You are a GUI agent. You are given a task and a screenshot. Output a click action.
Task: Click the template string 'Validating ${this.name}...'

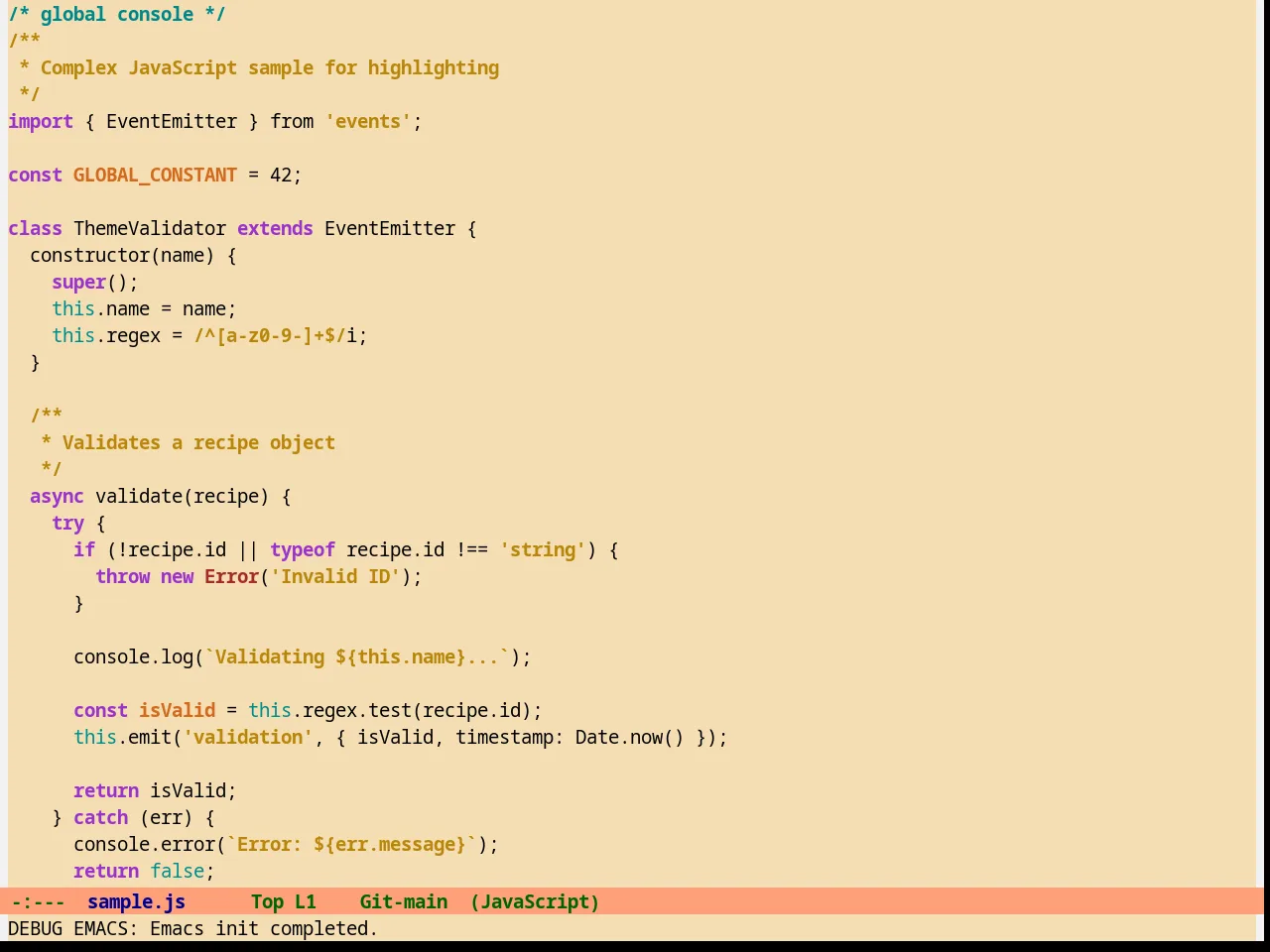[x=357, y=656]
